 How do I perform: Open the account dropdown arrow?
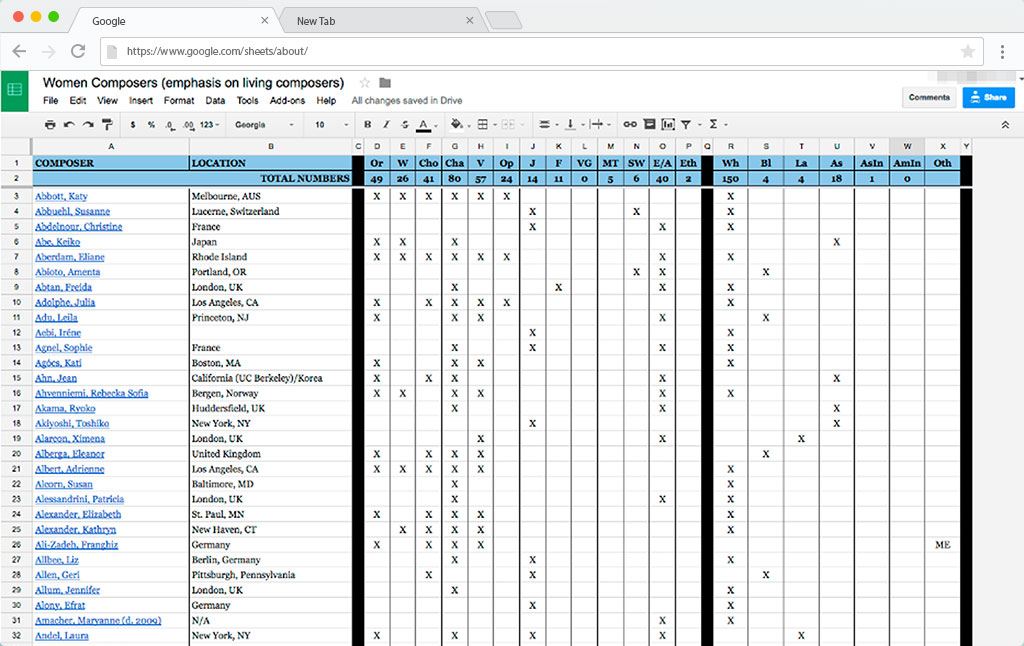point(1021,79)
